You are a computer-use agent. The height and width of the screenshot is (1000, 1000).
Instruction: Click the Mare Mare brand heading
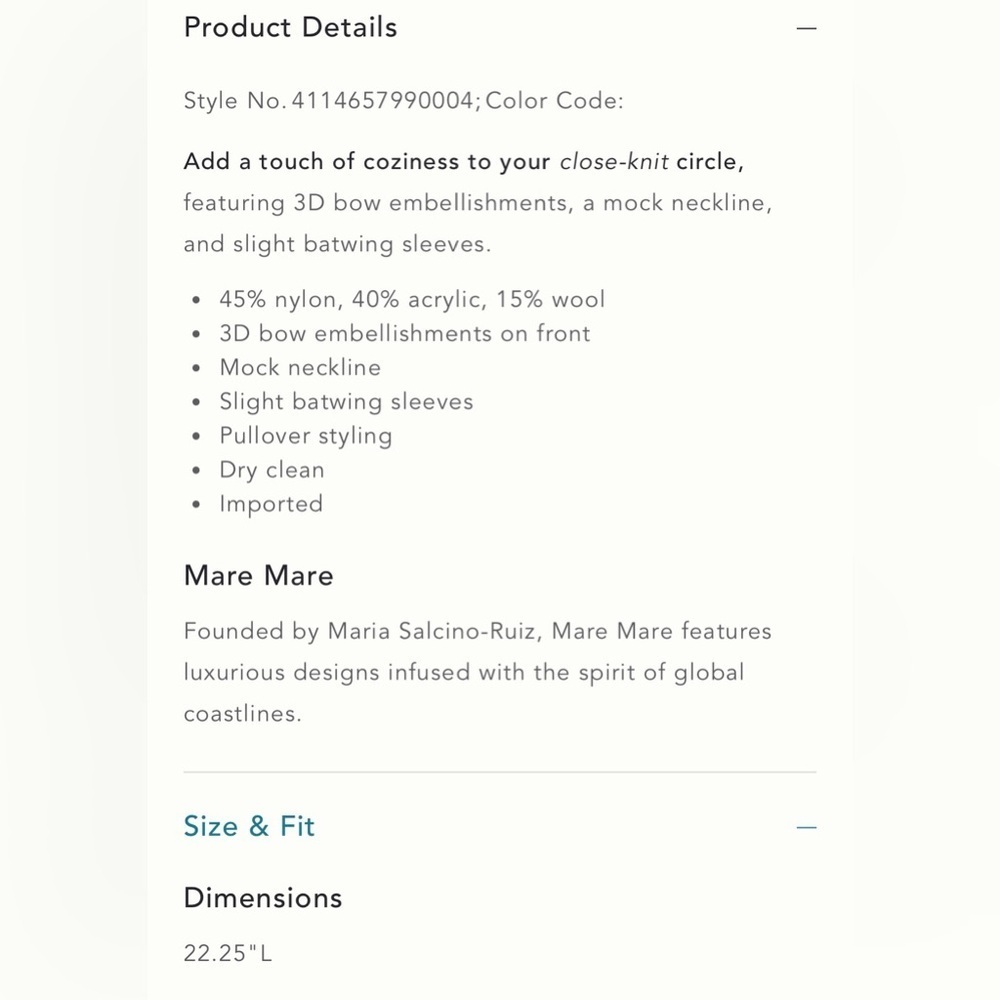258,575
